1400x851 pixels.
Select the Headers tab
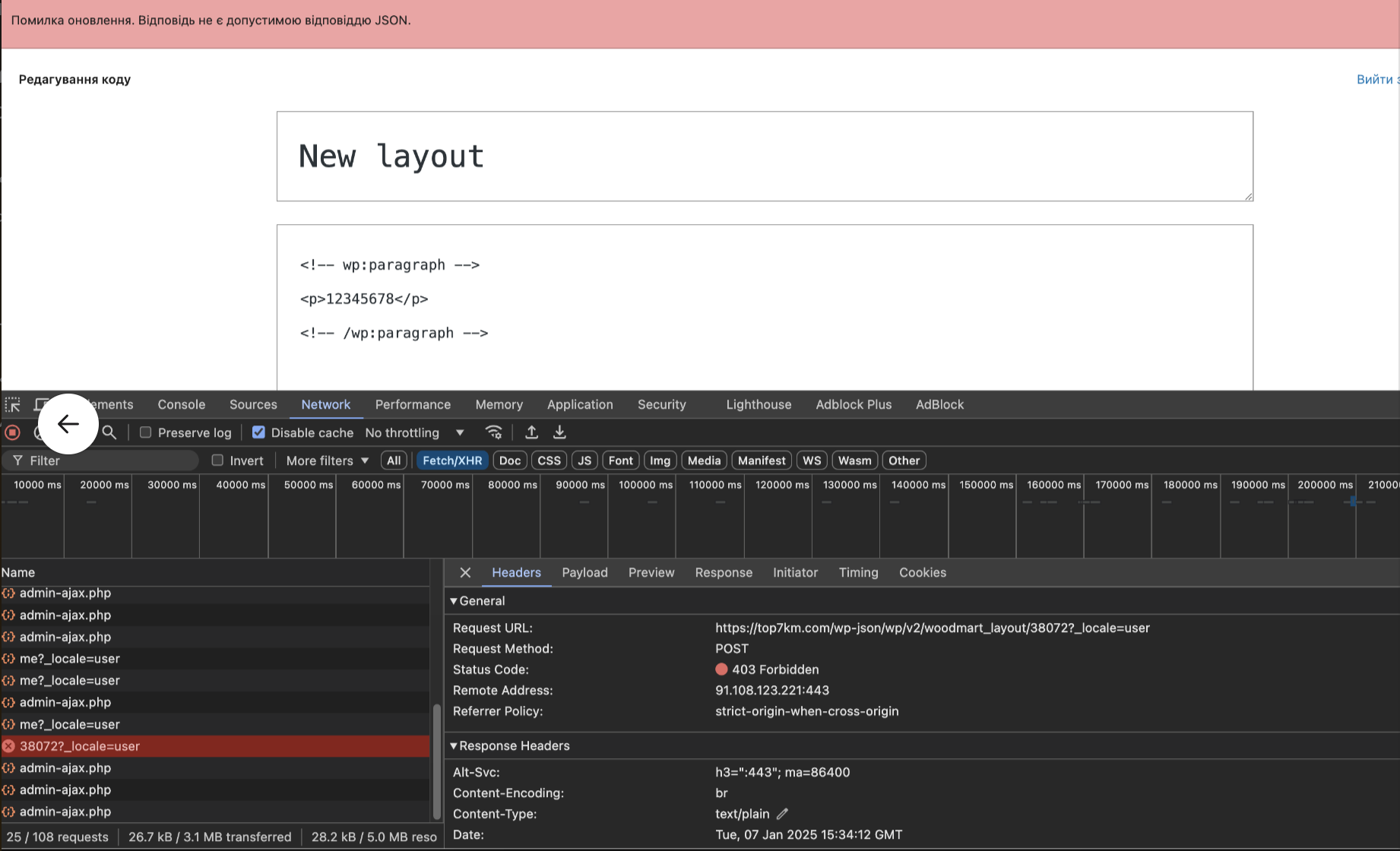tap(516, 573)
